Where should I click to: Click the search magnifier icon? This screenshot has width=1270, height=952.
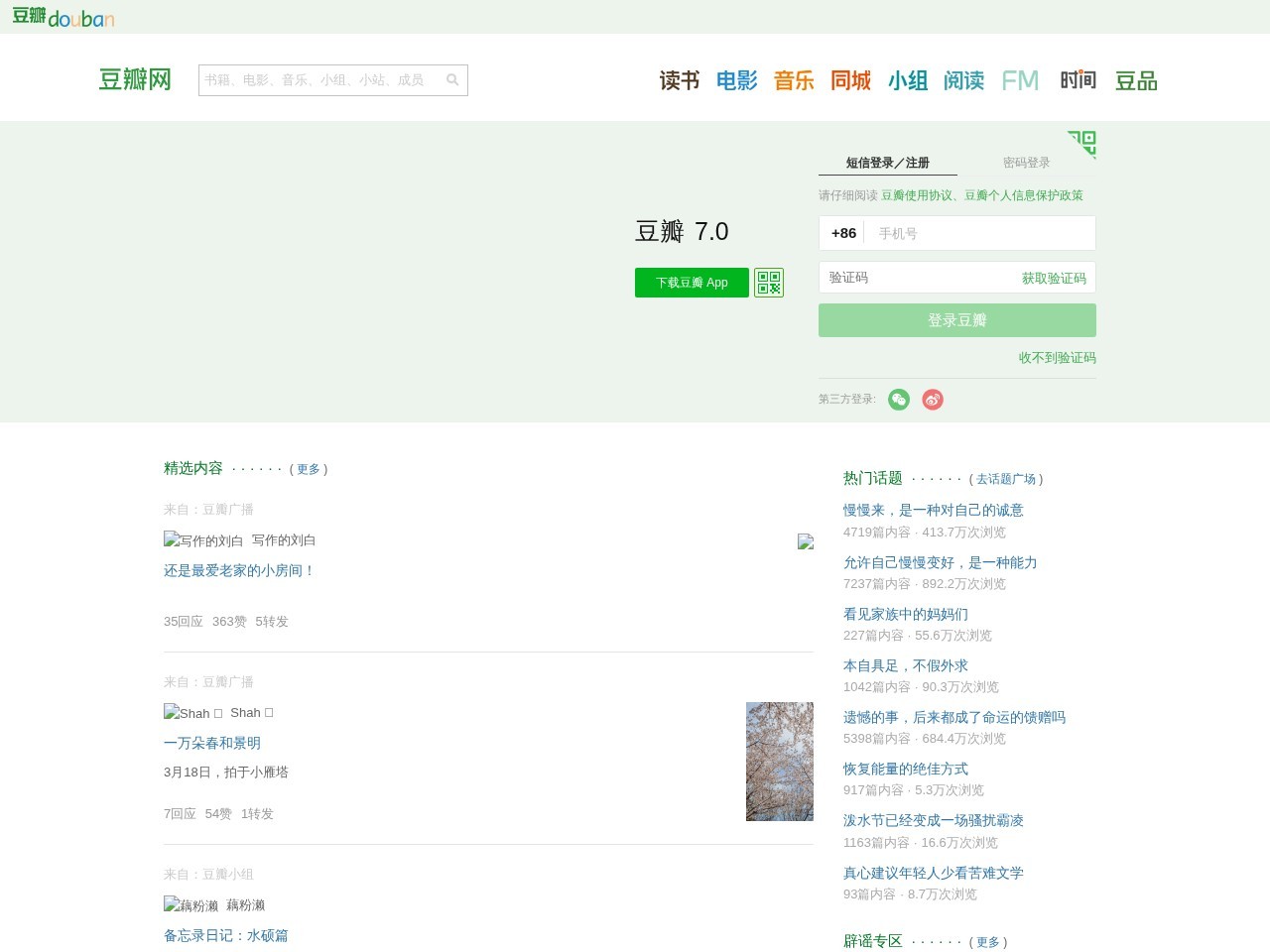[x=452, y=79]
